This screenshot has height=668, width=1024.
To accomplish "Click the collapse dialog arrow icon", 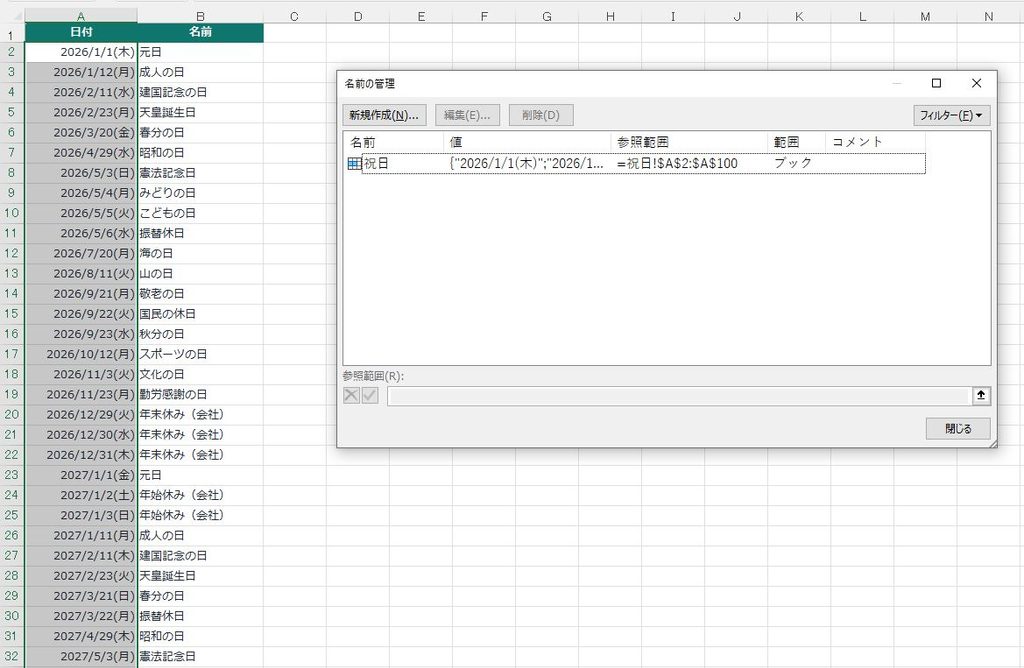I will 981,395.
